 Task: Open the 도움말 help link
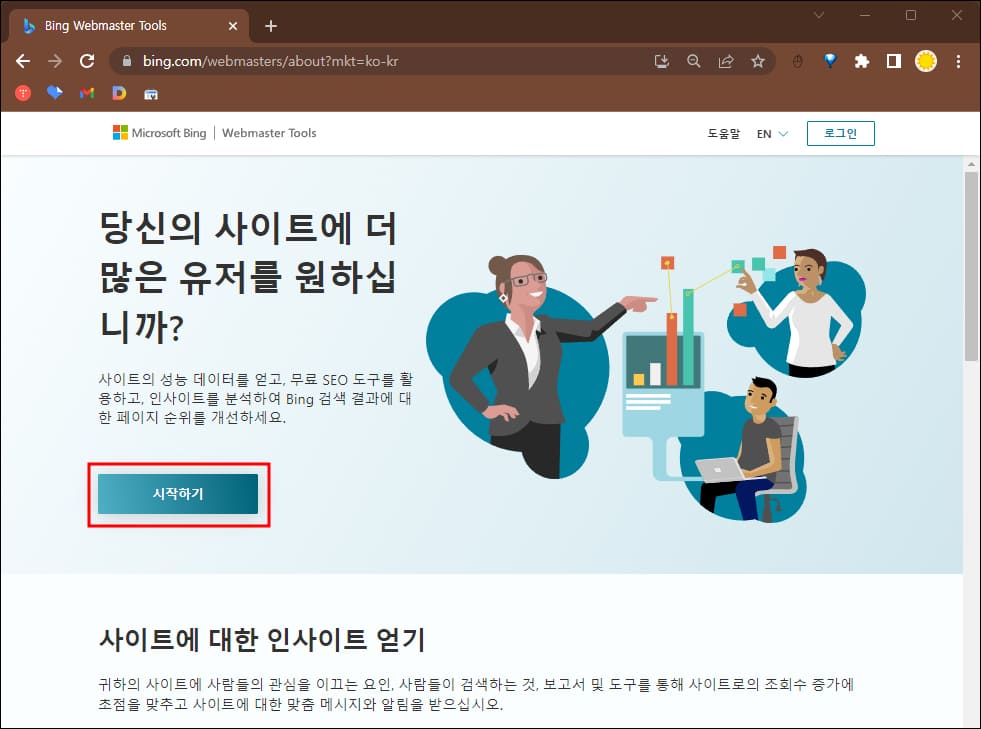(x=724, y=133)
